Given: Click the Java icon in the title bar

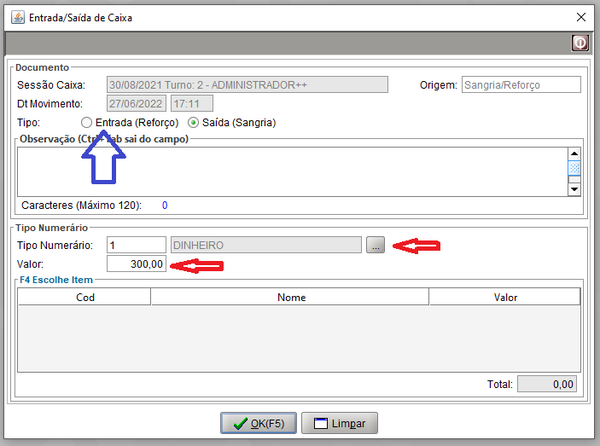Looking at the screenshot, I should pyautogui.click(x=18, y=18).
